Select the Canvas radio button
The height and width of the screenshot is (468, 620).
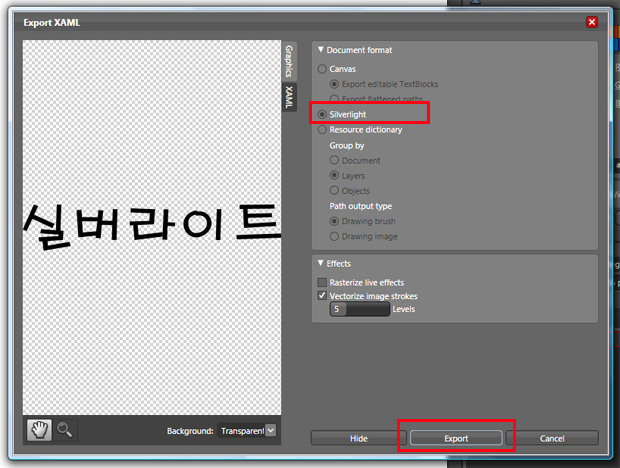(322, 69)
